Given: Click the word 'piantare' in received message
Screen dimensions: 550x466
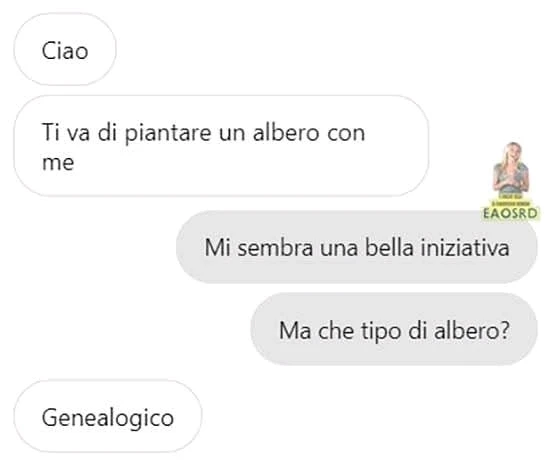Looking at the screenshot, I should 168,134.
